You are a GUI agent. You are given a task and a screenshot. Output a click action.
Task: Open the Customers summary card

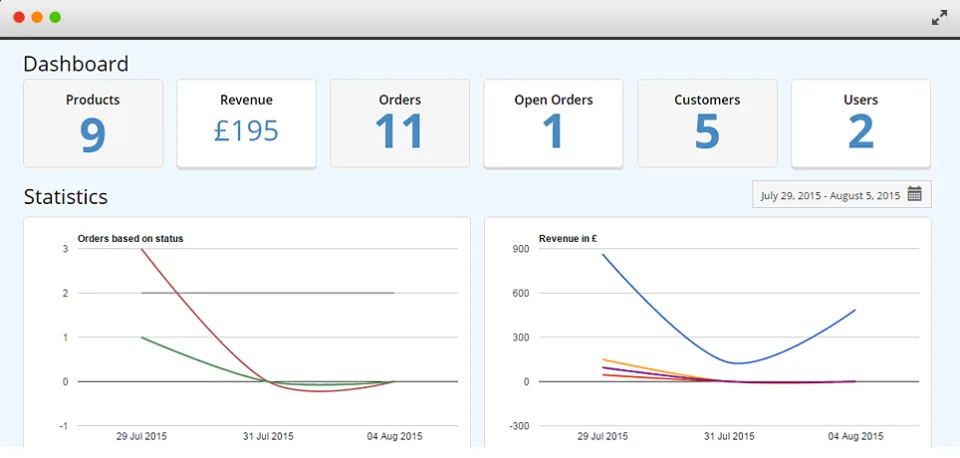707,123
